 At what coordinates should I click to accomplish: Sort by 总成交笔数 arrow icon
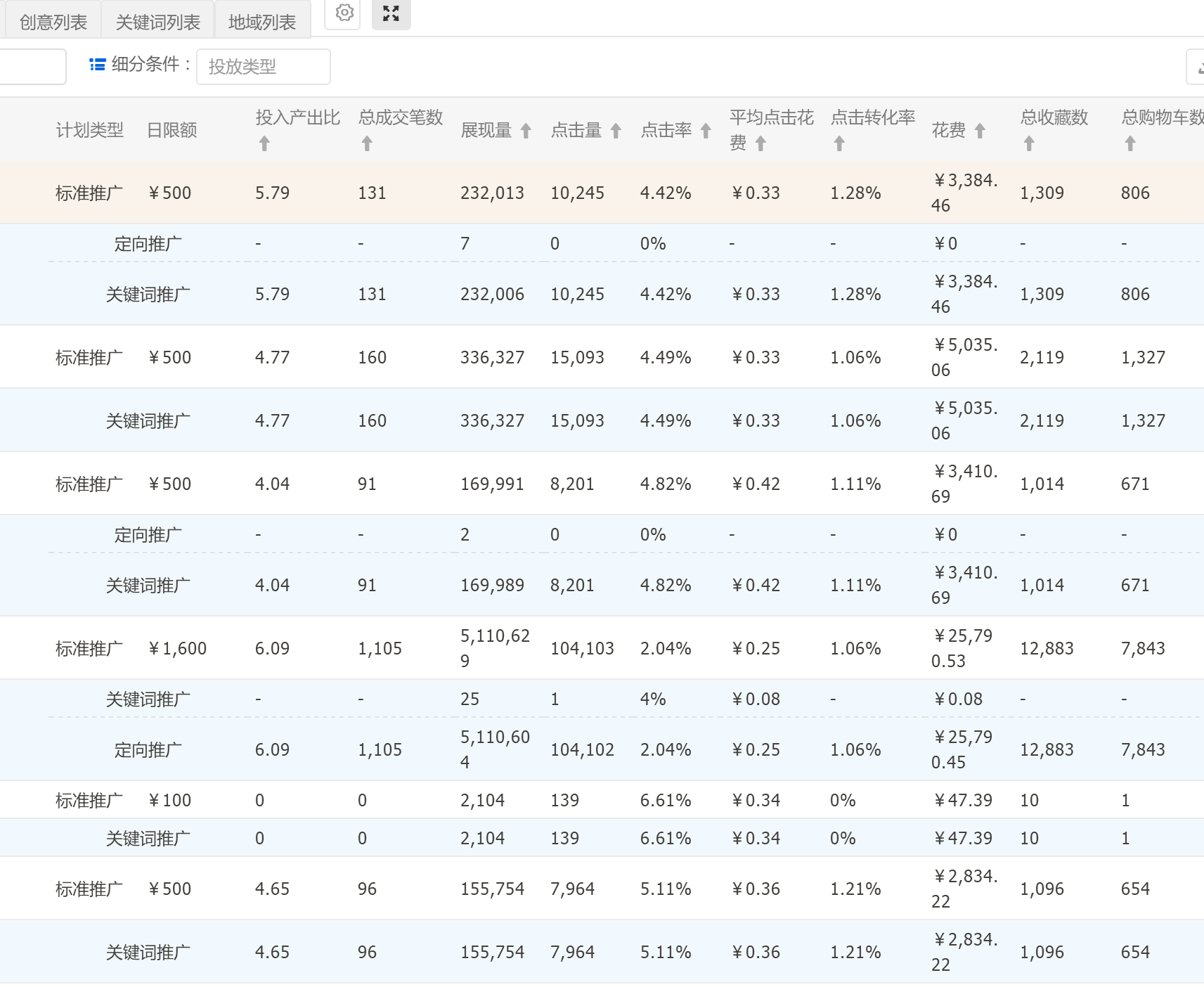pyautogui.click(x=367, y=143)
